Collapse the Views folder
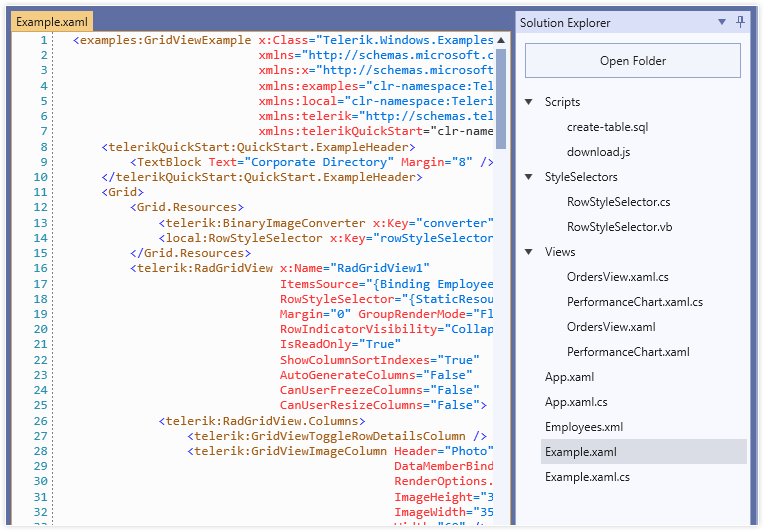 [529, 252]
